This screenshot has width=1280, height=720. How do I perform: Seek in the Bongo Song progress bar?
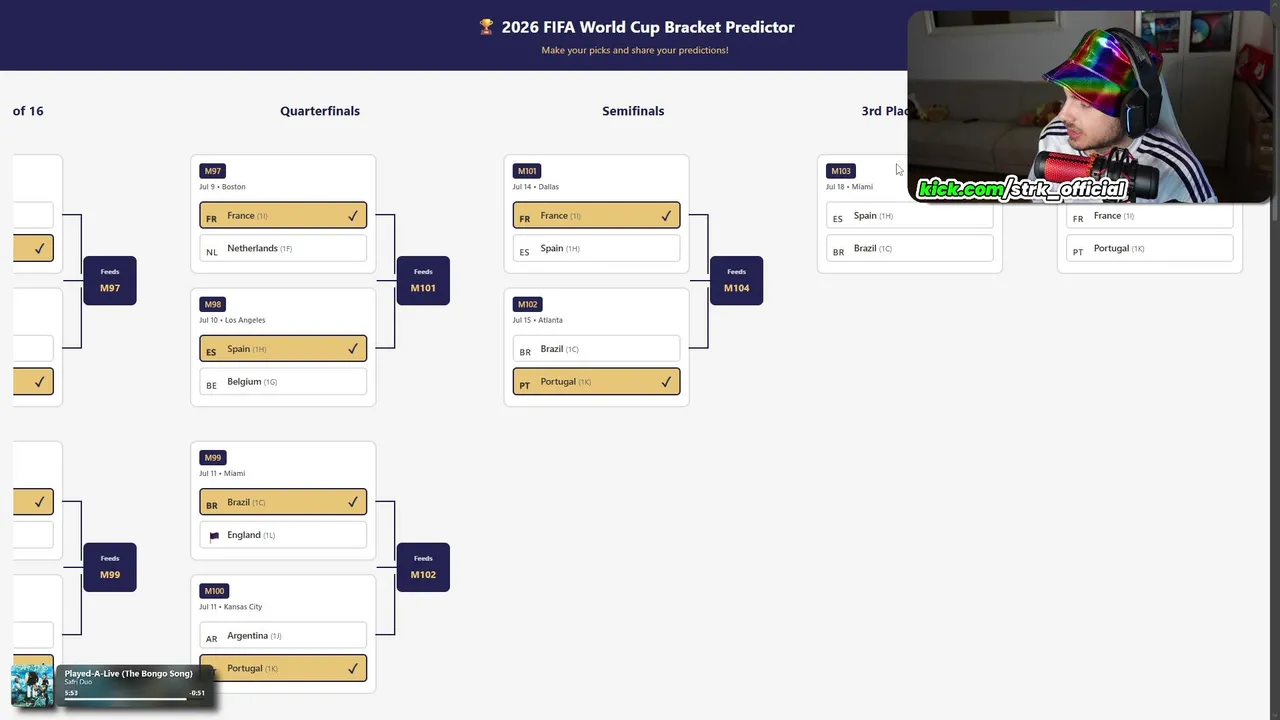[127, 699]
